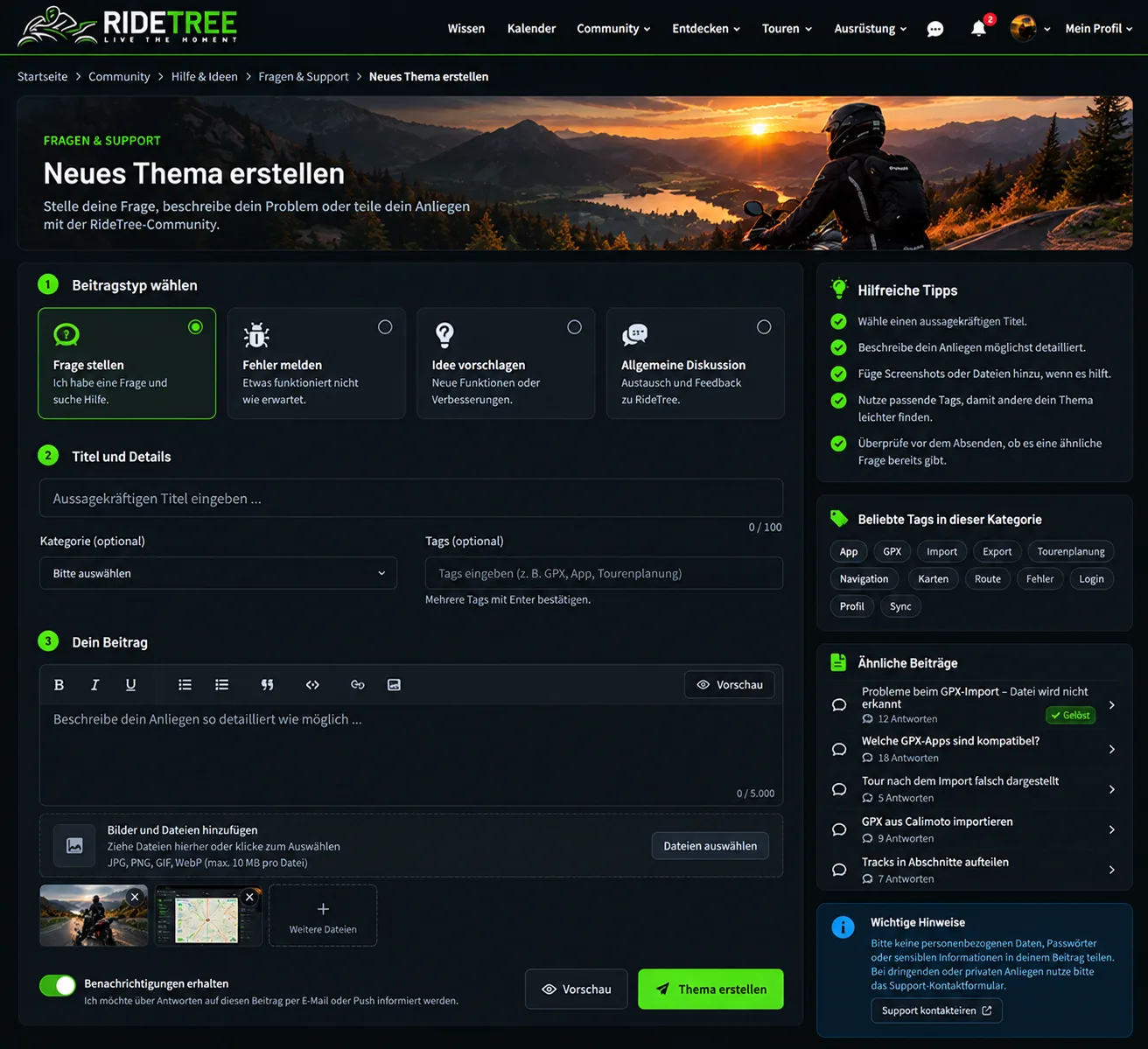The image size is (1148, 1049).
Task: Insert a code block
Action: click(312, 685)
